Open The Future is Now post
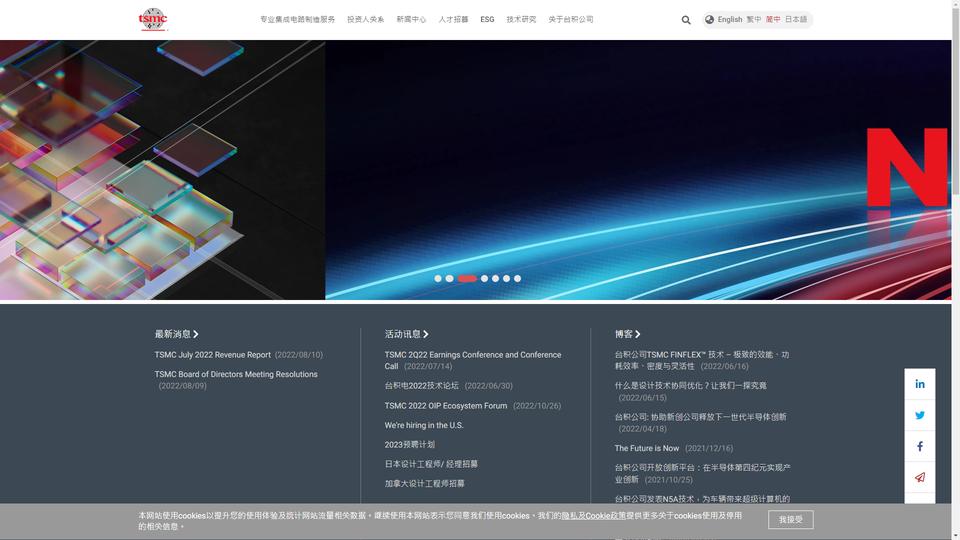The width and height of the screenshot is (960, 540). pos(647,448)
